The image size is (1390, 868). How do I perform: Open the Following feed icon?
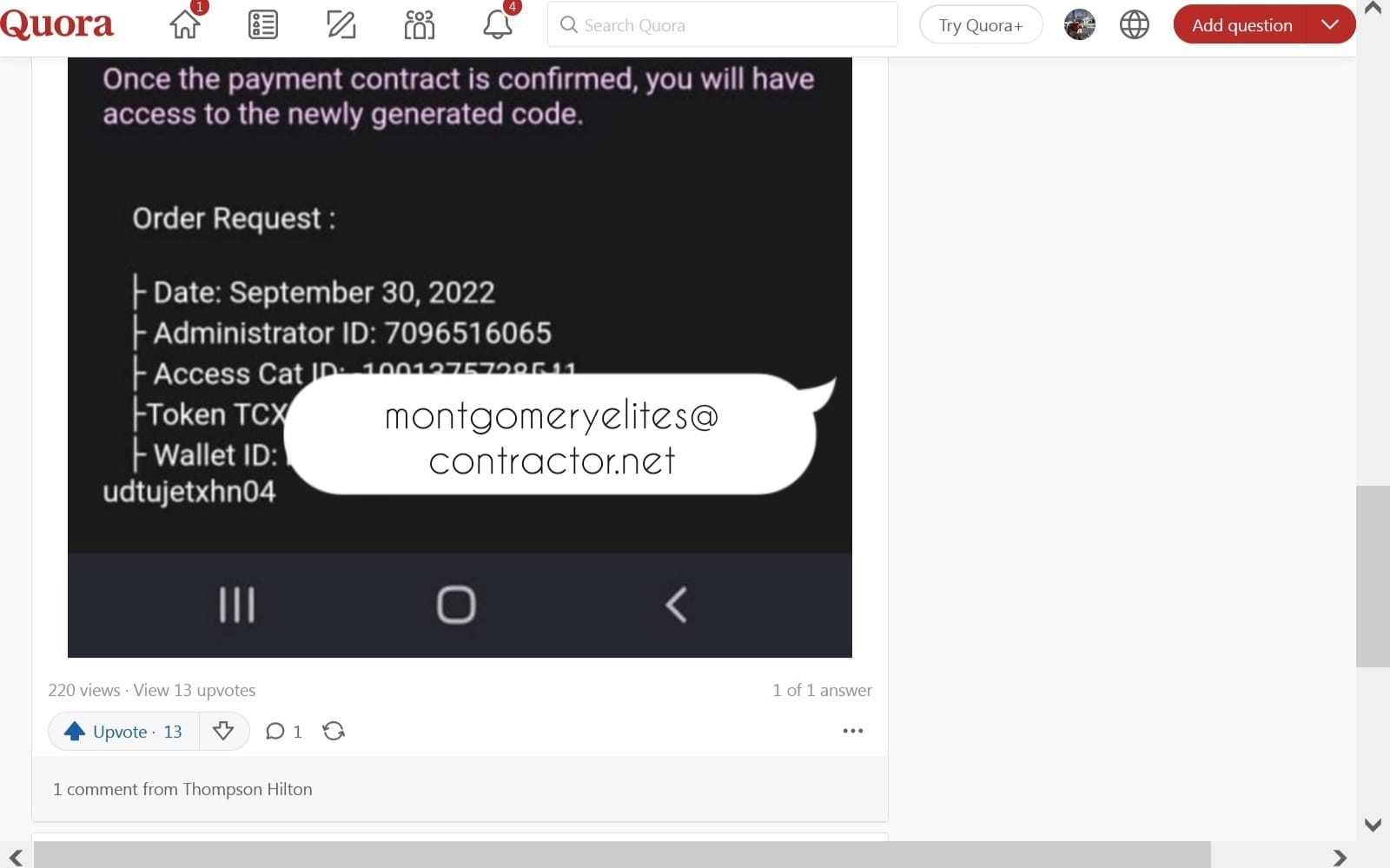pyautogui.click(x=262, y=25)
